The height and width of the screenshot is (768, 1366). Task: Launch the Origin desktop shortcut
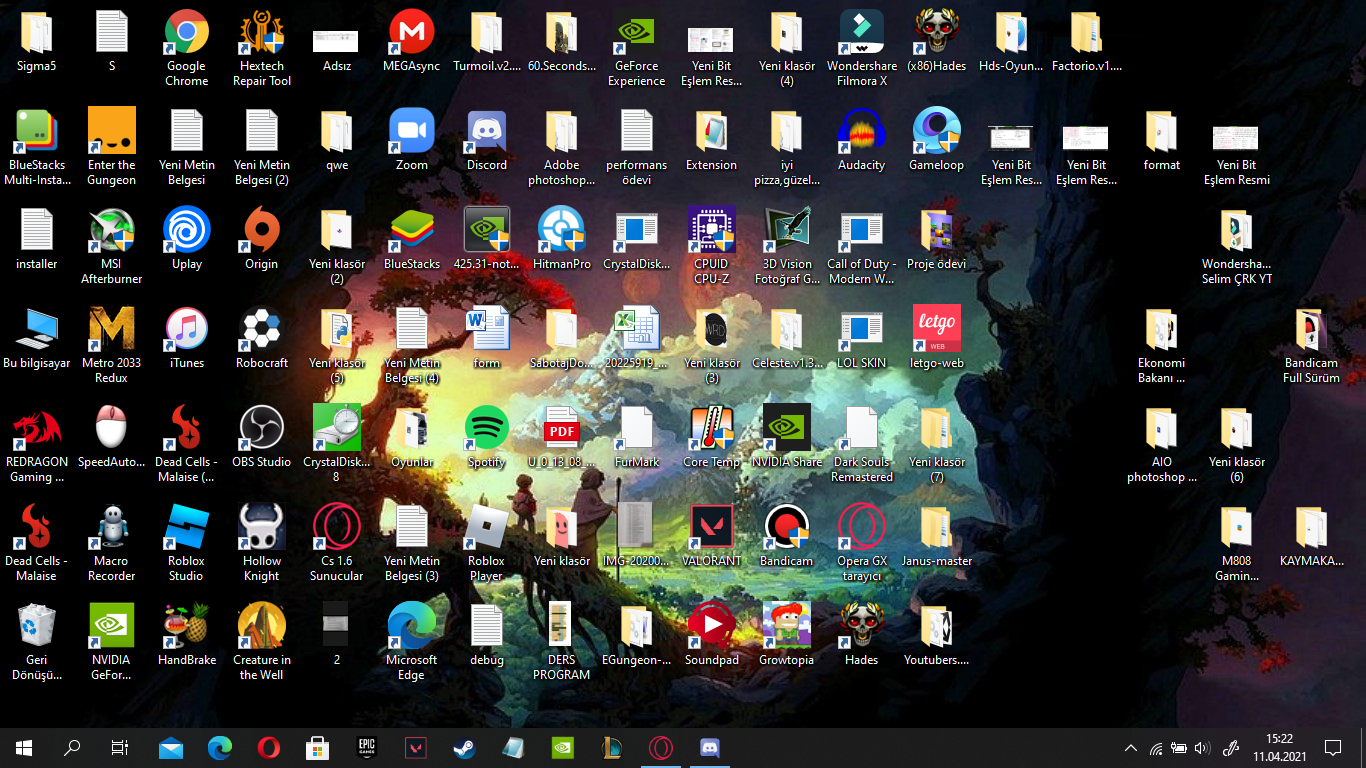click(x=262, y=239)
